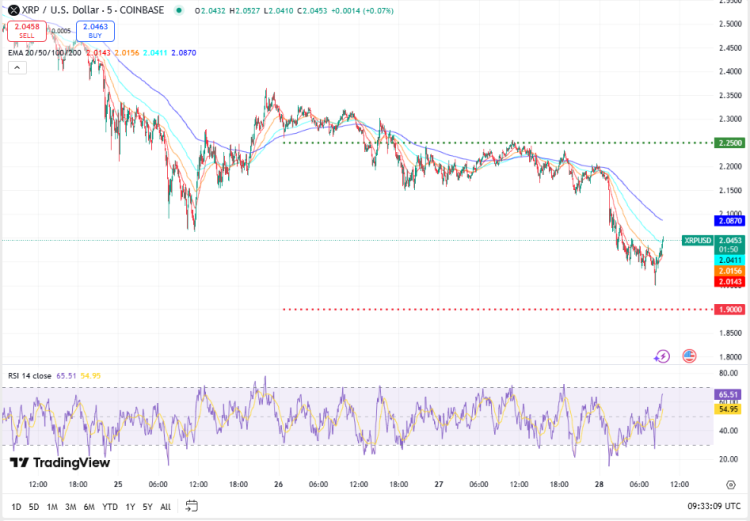The image size is (750, 521).
Task: Click the blue 2.0870 EMA price label
Action: (729, 220)
